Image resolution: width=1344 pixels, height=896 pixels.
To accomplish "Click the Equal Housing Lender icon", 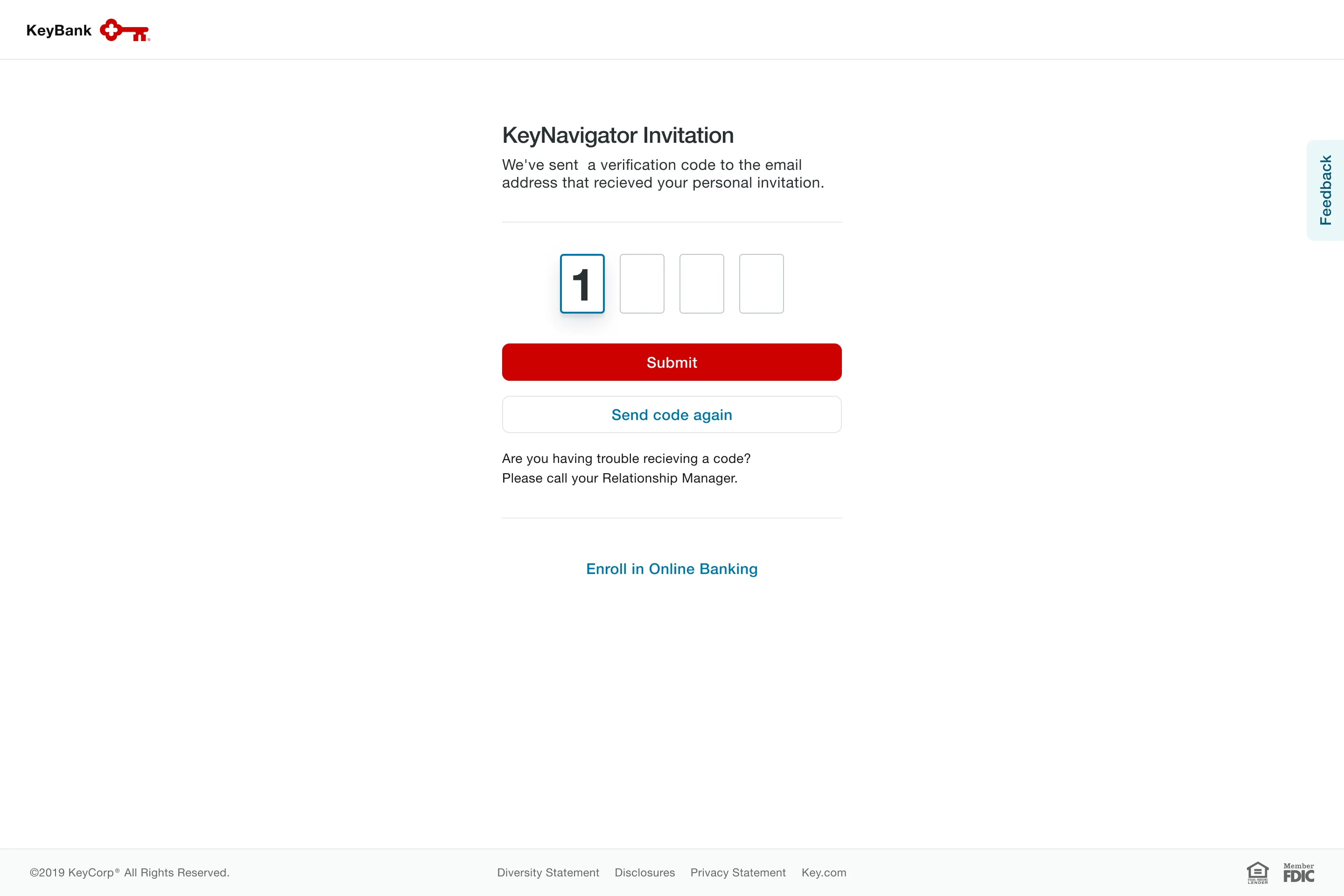I will [x=1257, y=873].
